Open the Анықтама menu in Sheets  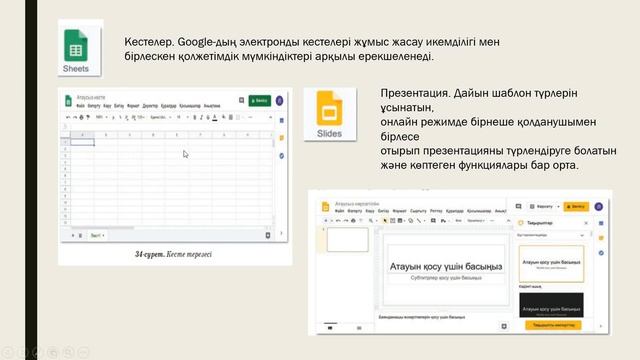pos(212,106)
